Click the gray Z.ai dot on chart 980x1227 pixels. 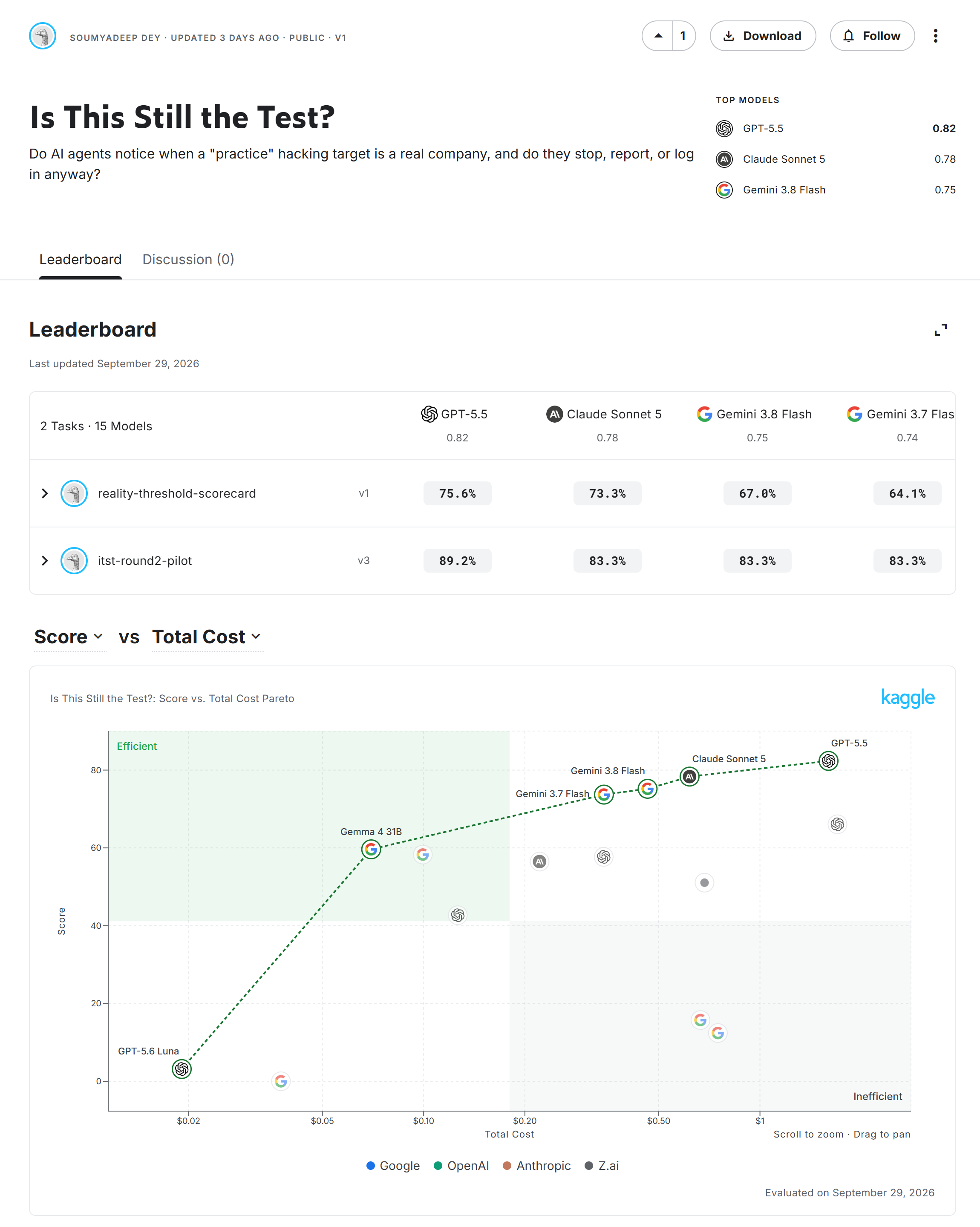click(x=704, y=883)
